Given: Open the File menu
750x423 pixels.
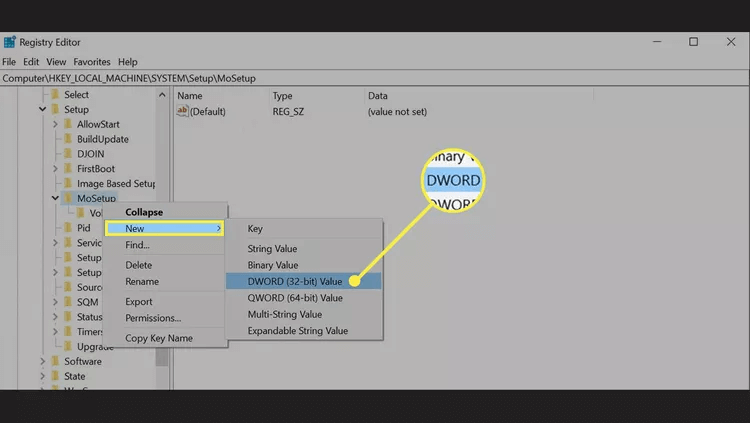Looking at the screenshot, I should click(x=9, y=62).
